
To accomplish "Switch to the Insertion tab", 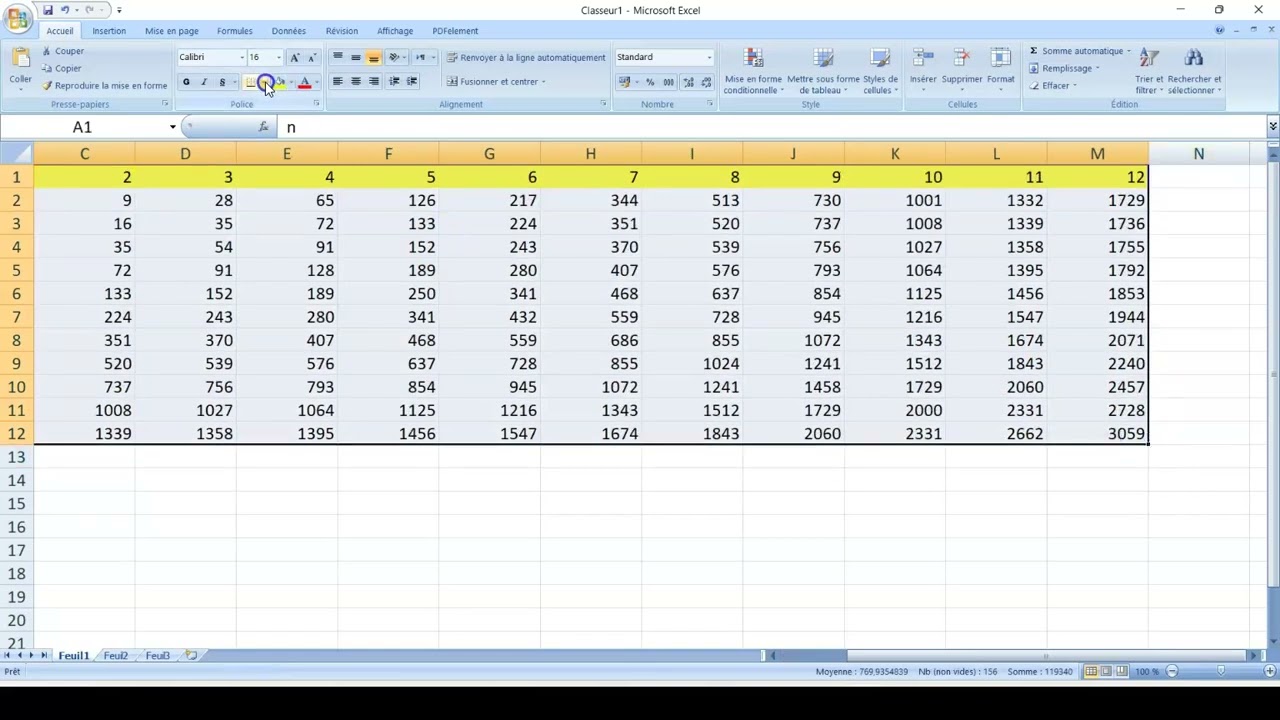I will click(x=109, y=31).
